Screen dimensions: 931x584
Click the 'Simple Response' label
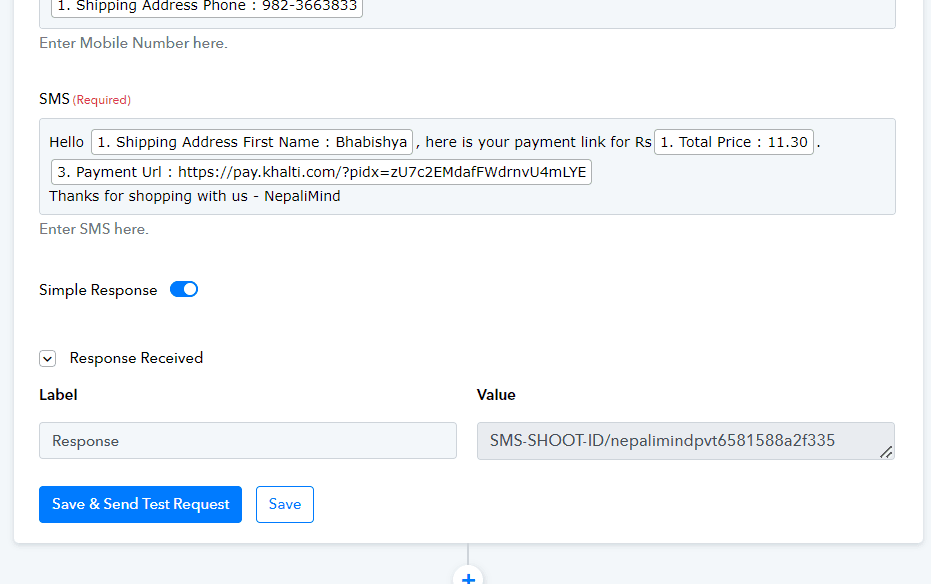tap(98, 290)
